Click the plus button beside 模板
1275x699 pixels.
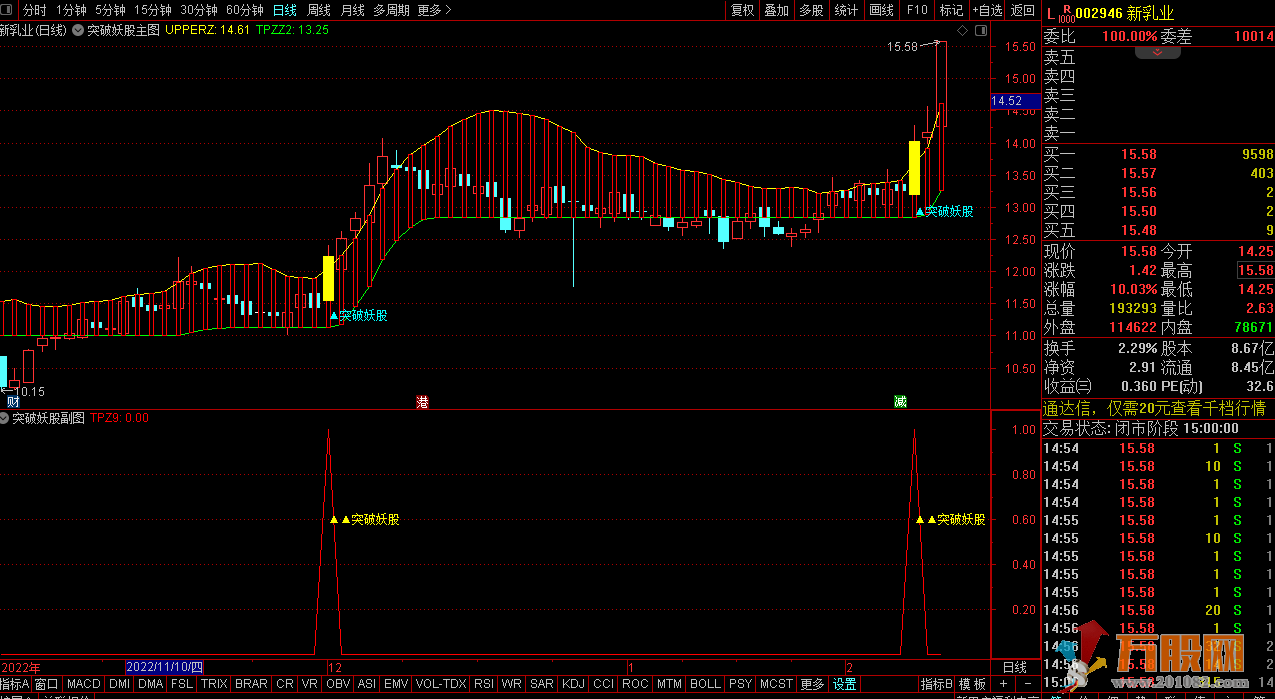pos(1002,684)
